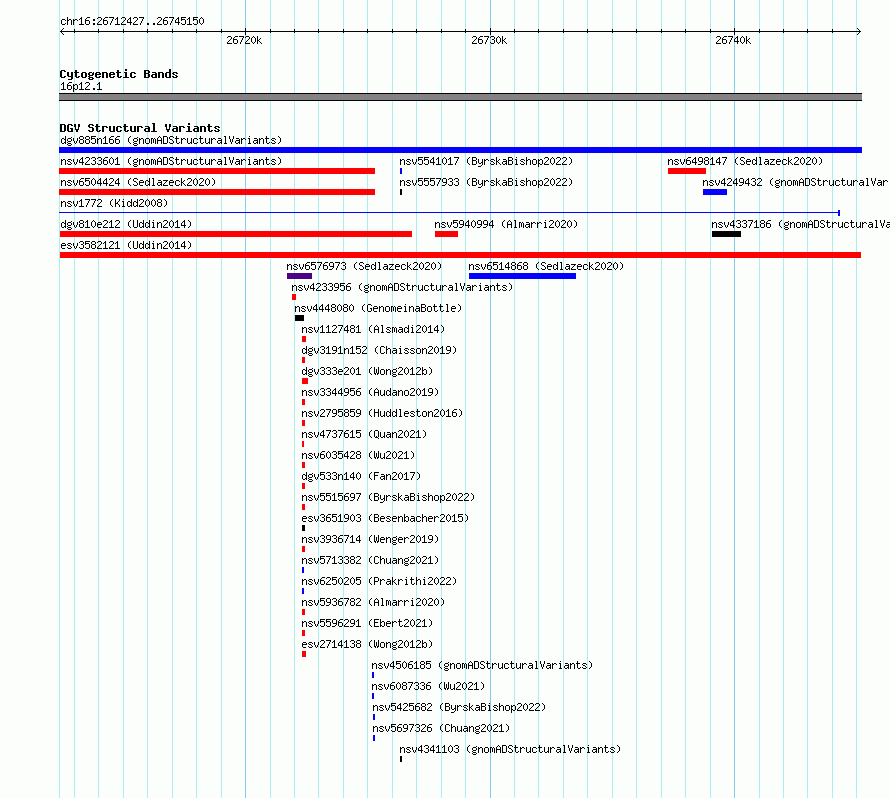Click the 26740k ruler tick label
This screenshot has width=890, height=798.
[x=733, y=40]
